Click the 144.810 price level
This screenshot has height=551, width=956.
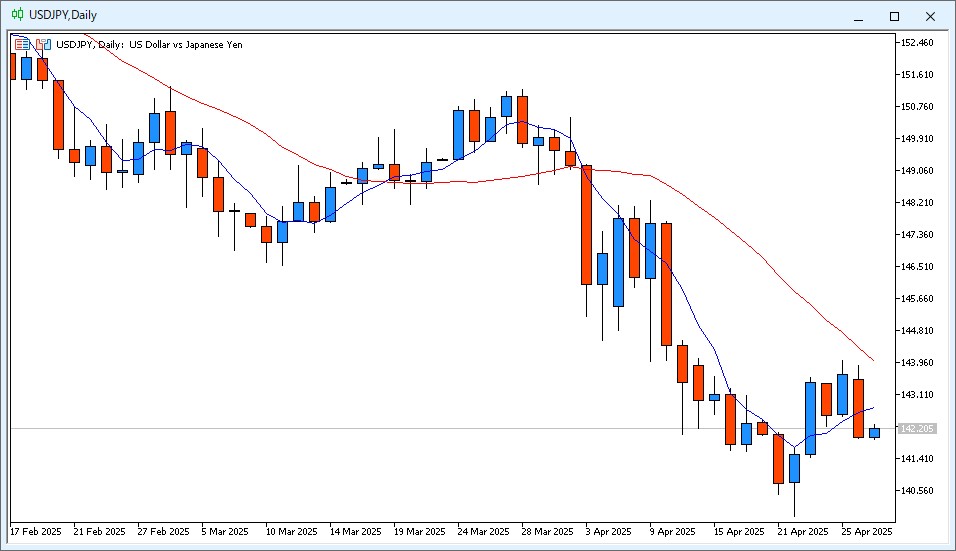[917, 330]
